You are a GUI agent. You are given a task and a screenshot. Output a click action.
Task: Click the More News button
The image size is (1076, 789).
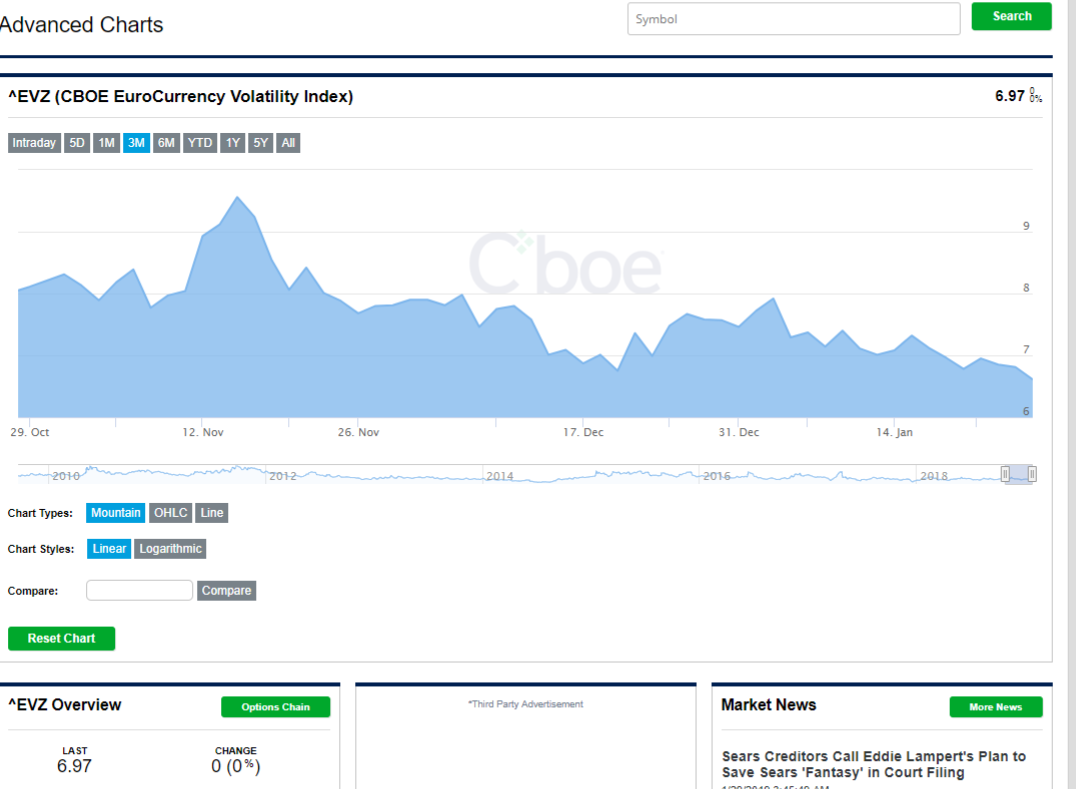(x=996, y=707)
